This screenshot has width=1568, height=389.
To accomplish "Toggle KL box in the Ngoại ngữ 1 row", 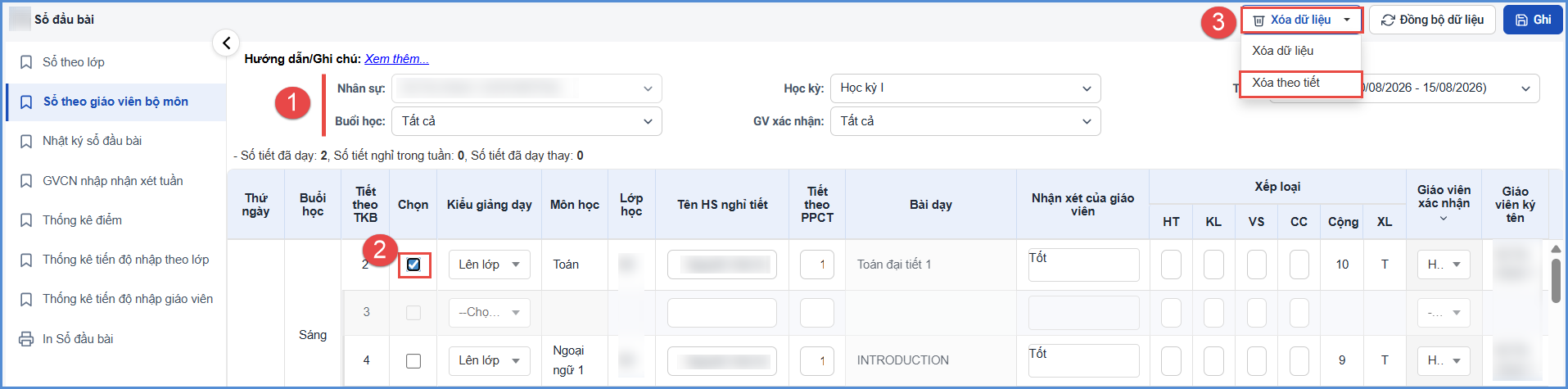I will [x=1214, y=360].
